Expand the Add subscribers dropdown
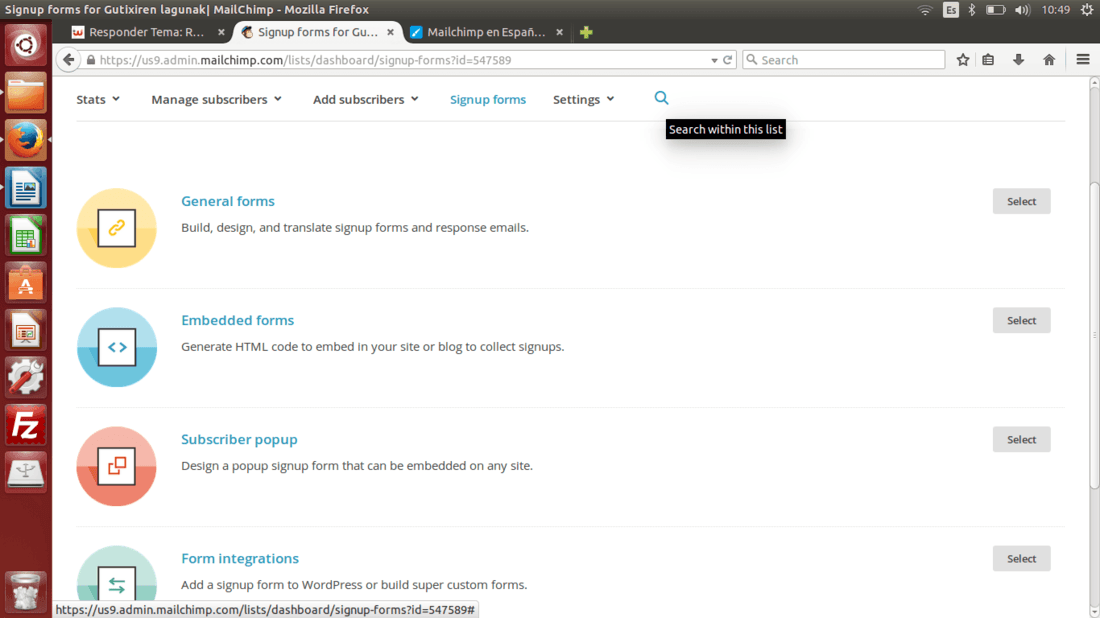This screenshot has width=1100, height=618. tap(365, 100)
